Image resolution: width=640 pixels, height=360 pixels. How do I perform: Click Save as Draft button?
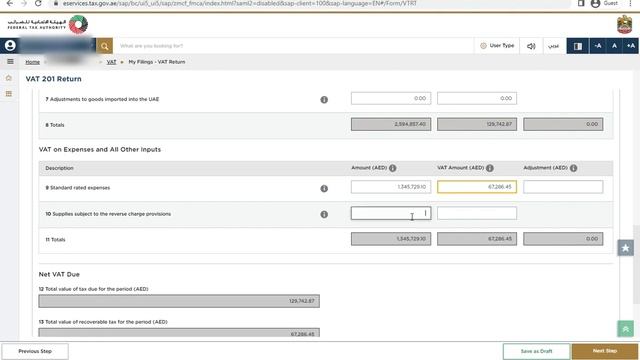tap(536, 351)
